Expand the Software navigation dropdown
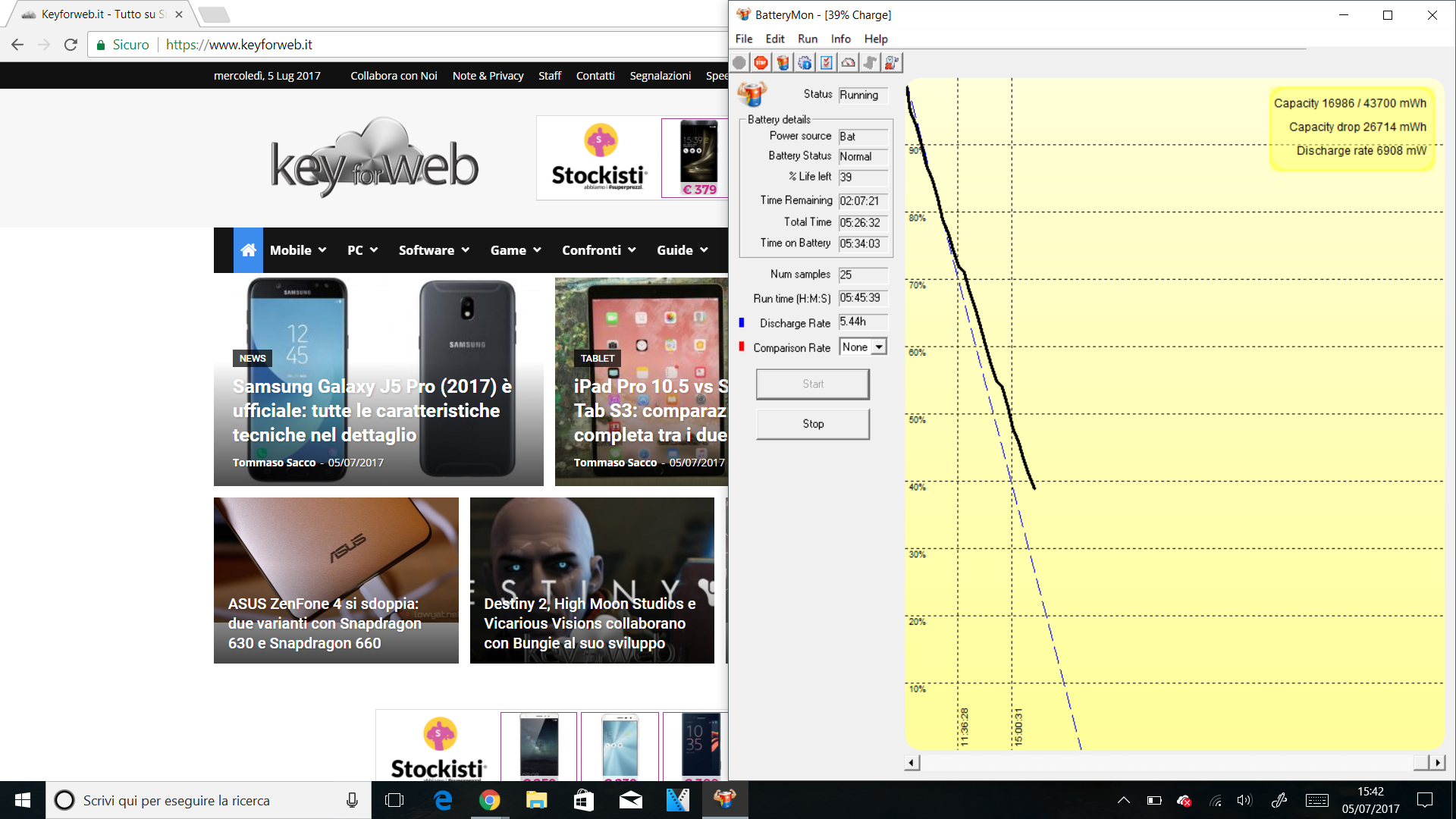The height and width of the screenshot is (819, 1456). (434, 250)
